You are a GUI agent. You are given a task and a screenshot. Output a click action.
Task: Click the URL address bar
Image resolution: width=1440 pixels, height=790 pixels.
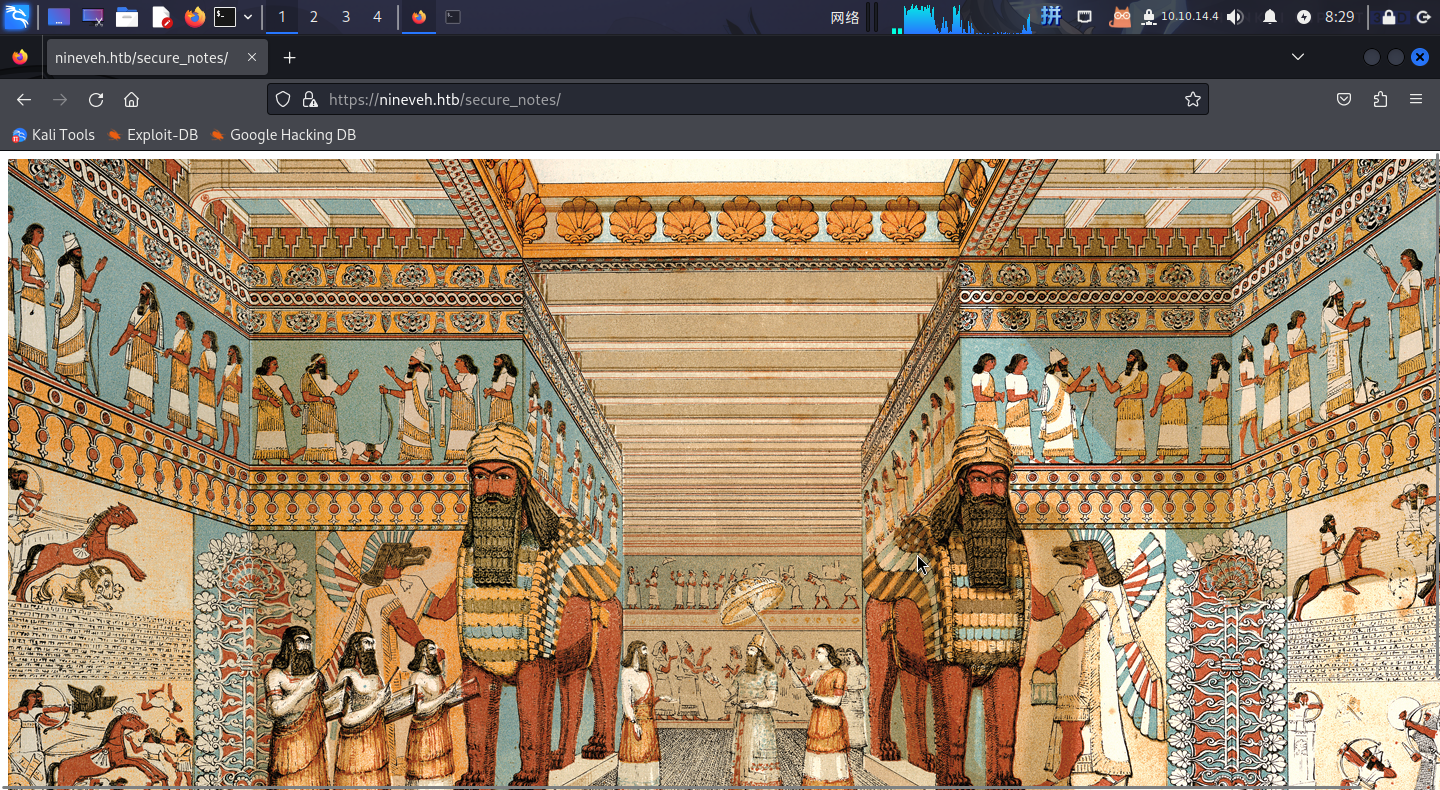738,99
